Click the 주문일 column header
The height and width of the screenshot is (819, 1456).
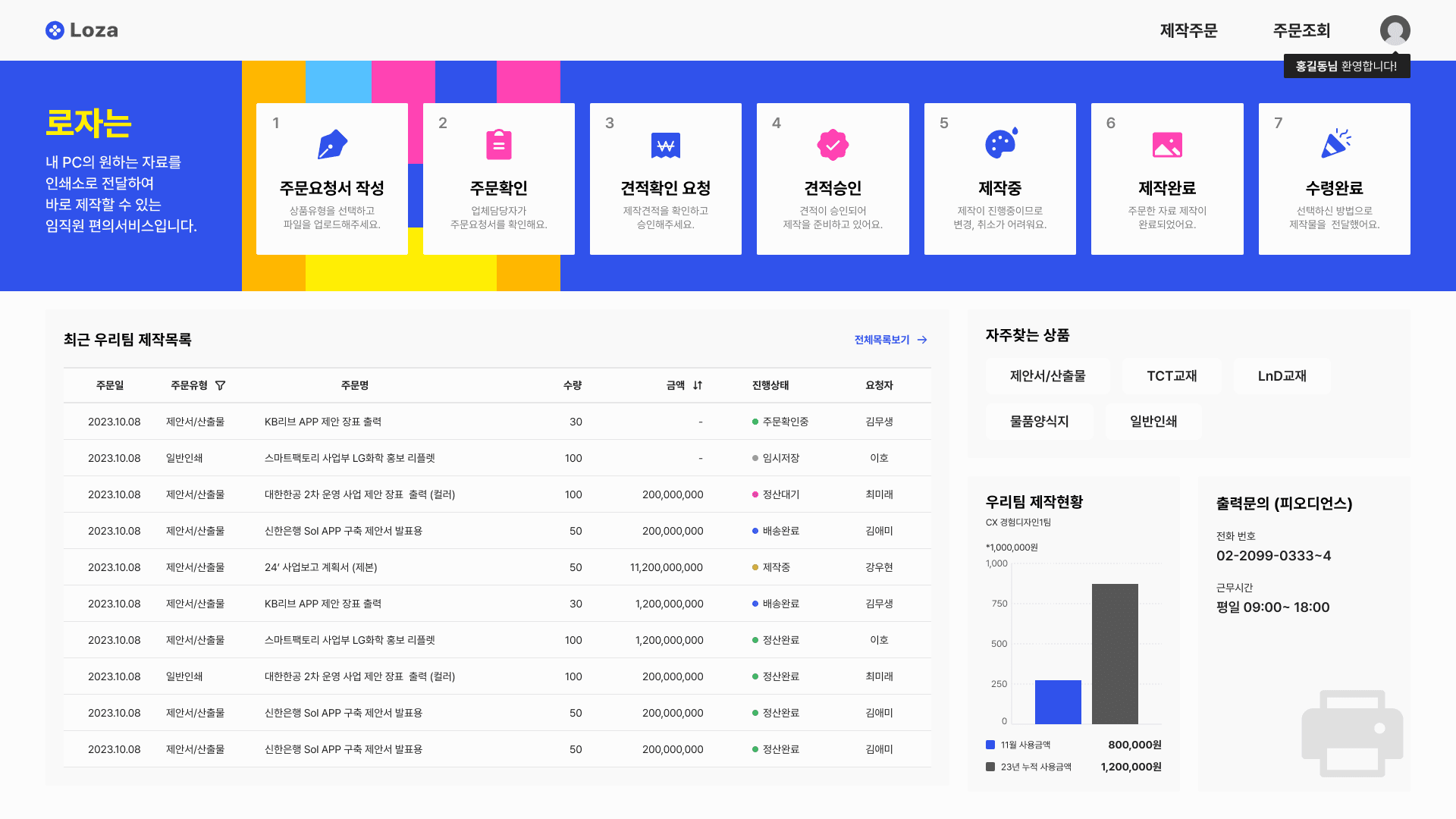click(110, 385)
